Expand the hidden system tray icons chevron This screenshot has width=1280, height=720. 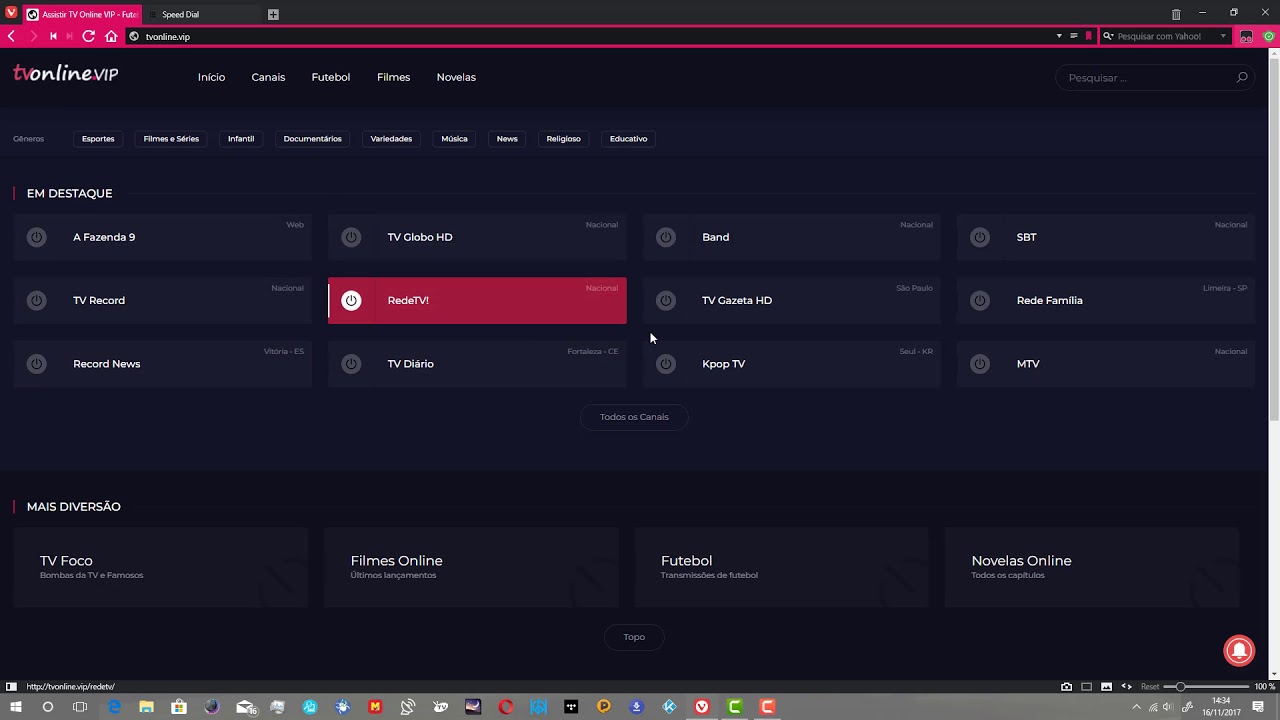point(1136,707)
